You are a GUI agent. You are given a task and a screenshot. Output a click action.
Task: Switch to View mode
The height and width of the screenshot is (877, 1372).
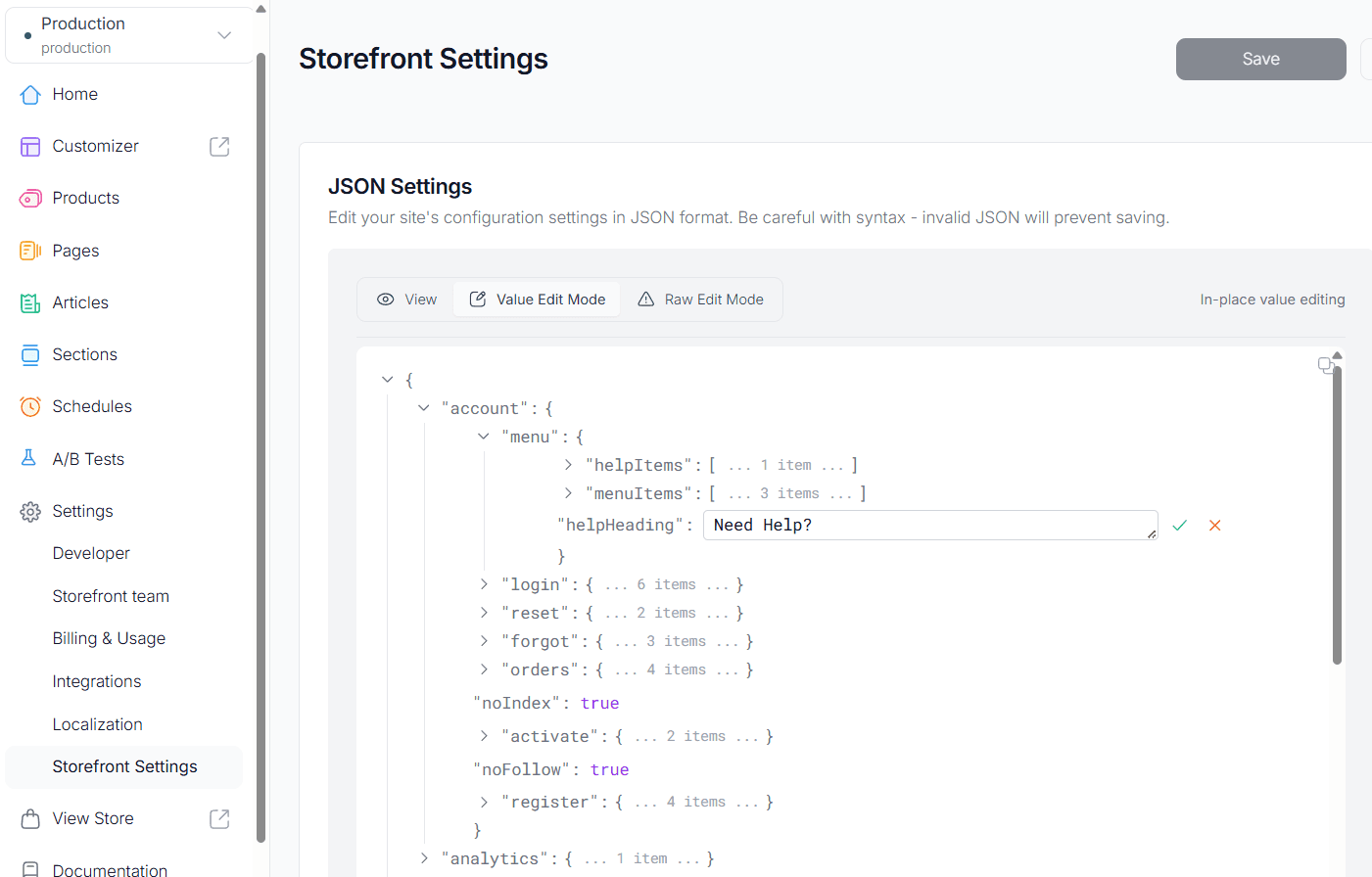click(407, 300)
